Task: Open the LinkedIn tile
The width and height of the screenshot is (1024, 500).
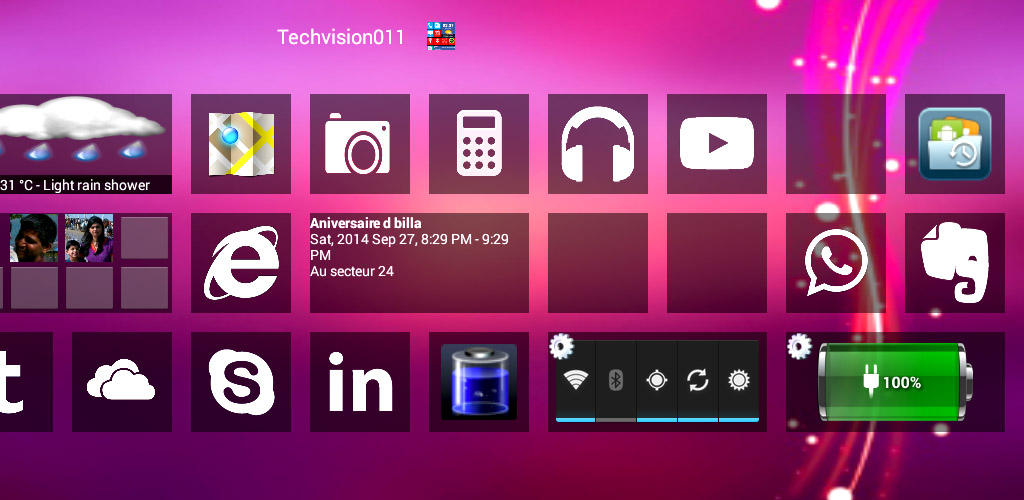Action: (x=360, y=382)
